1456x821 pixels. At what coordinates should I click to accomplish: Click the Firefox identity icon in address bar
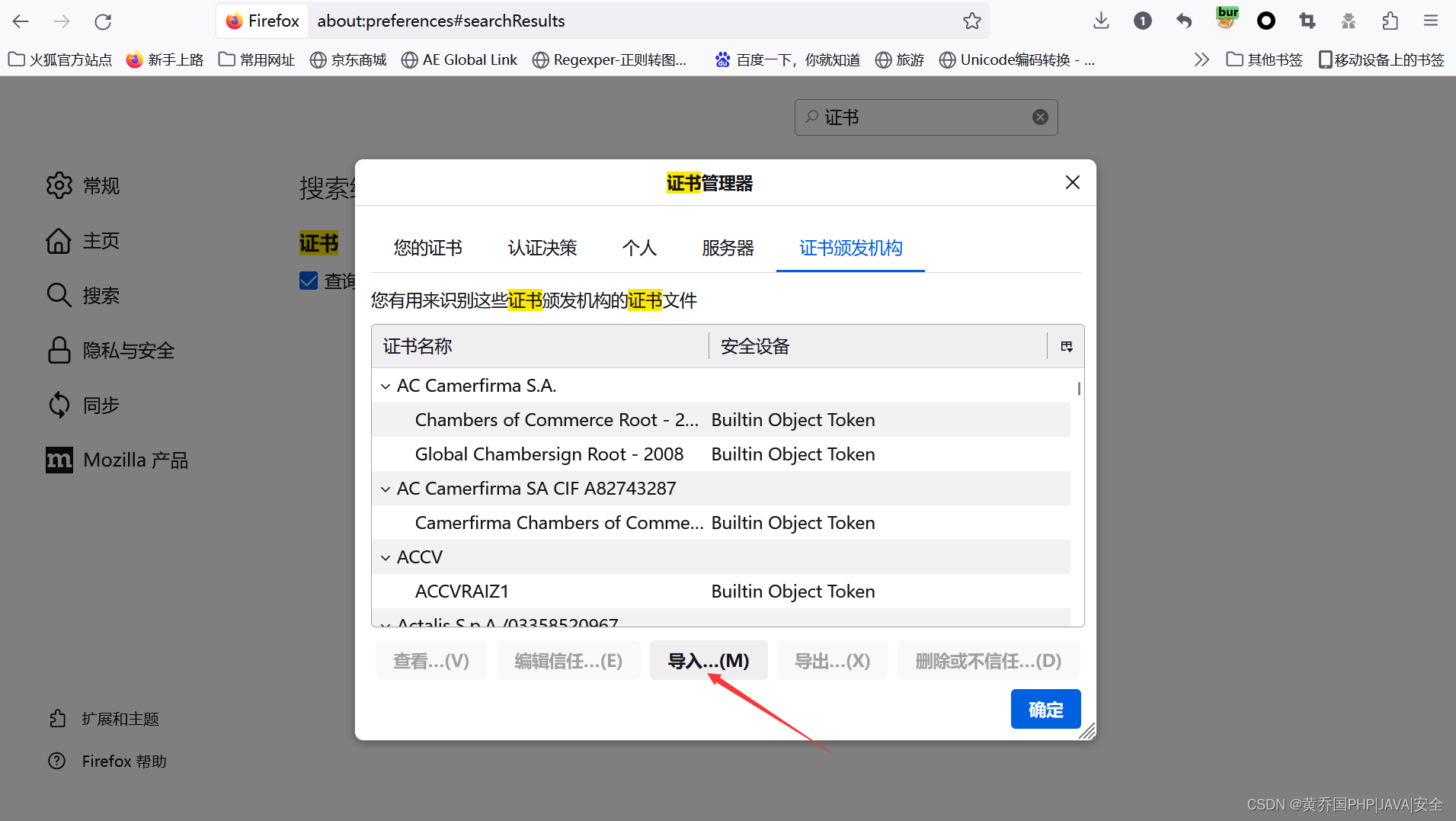click(x=262, y=21)
